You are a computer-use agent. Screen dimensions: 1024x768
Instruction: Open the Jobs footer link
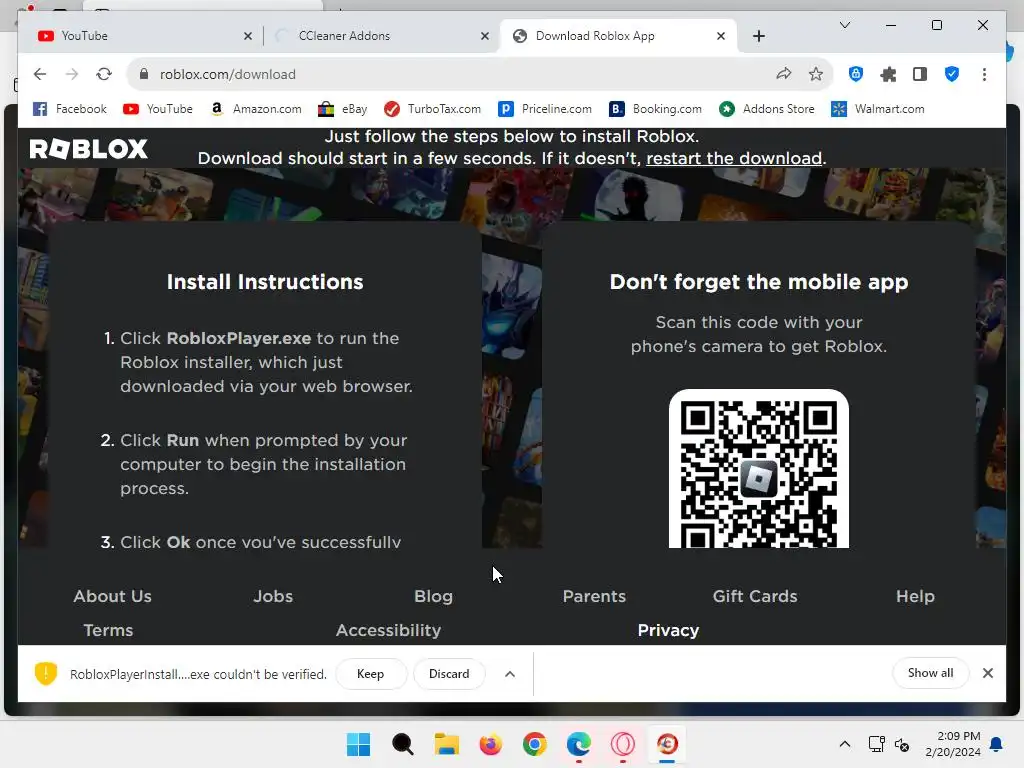click(x=273, y=596)
